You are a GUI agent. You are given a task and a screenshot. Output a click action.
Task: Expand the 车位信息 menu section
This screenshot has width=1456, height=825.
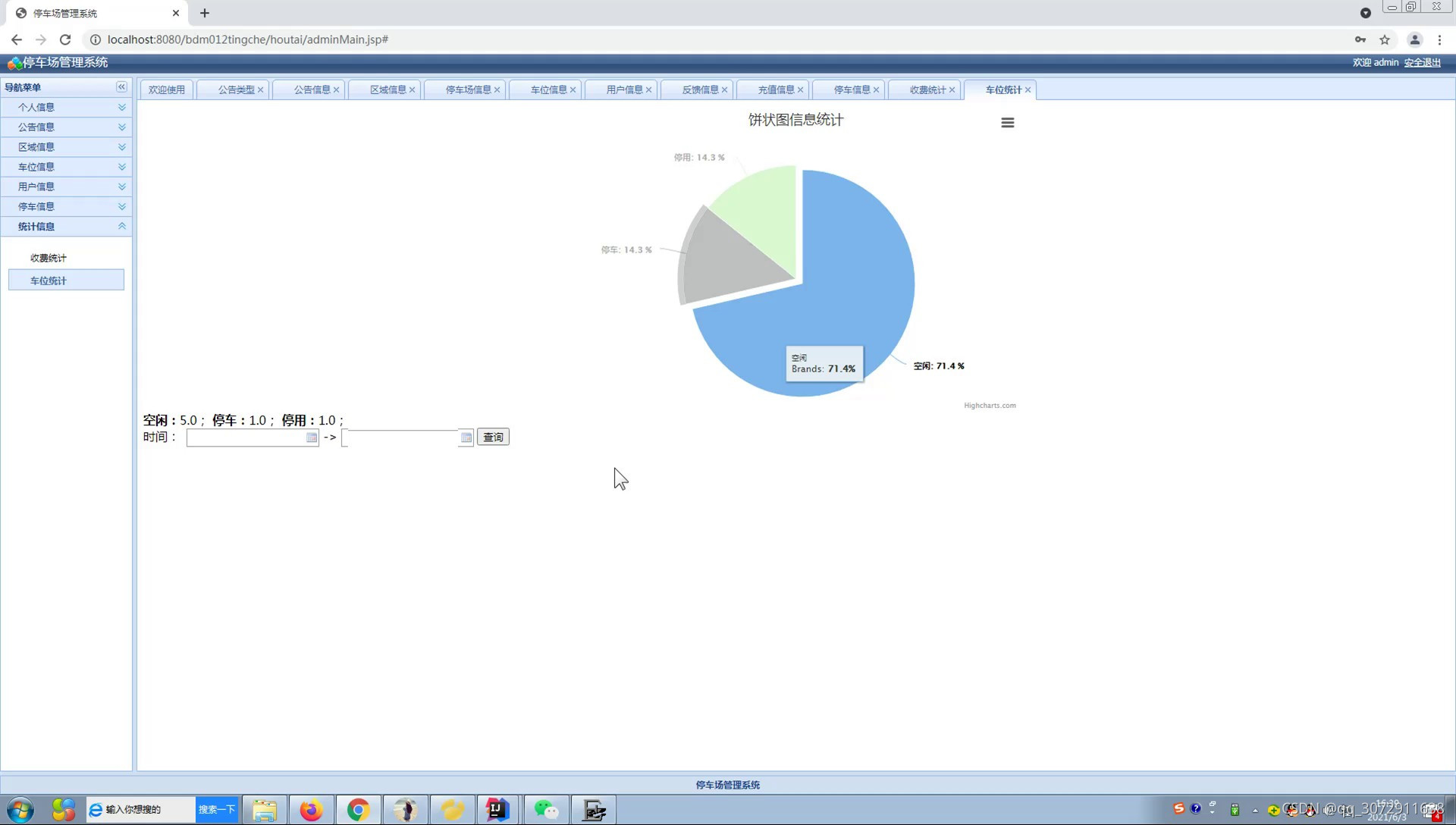click(66, 167)
